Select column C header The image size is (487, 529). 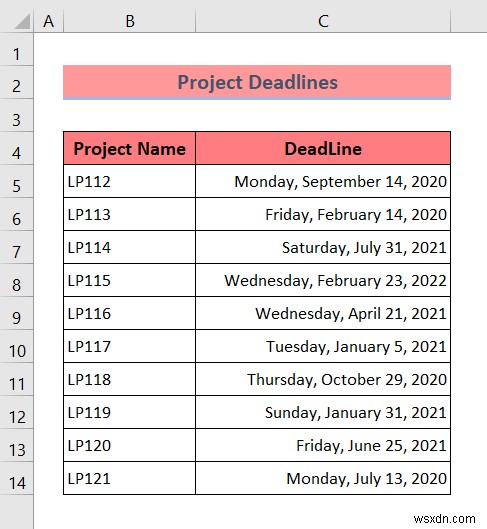(x=323, y=21)
